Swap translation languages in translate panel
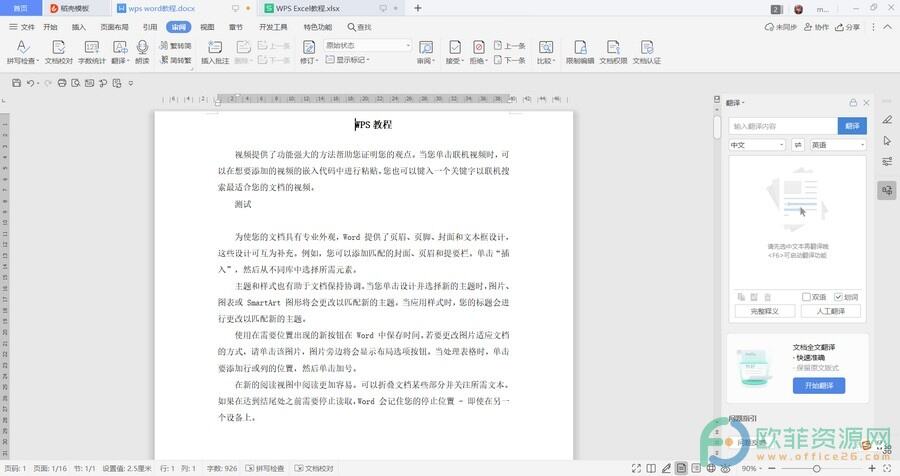 (x=798, y=145)
